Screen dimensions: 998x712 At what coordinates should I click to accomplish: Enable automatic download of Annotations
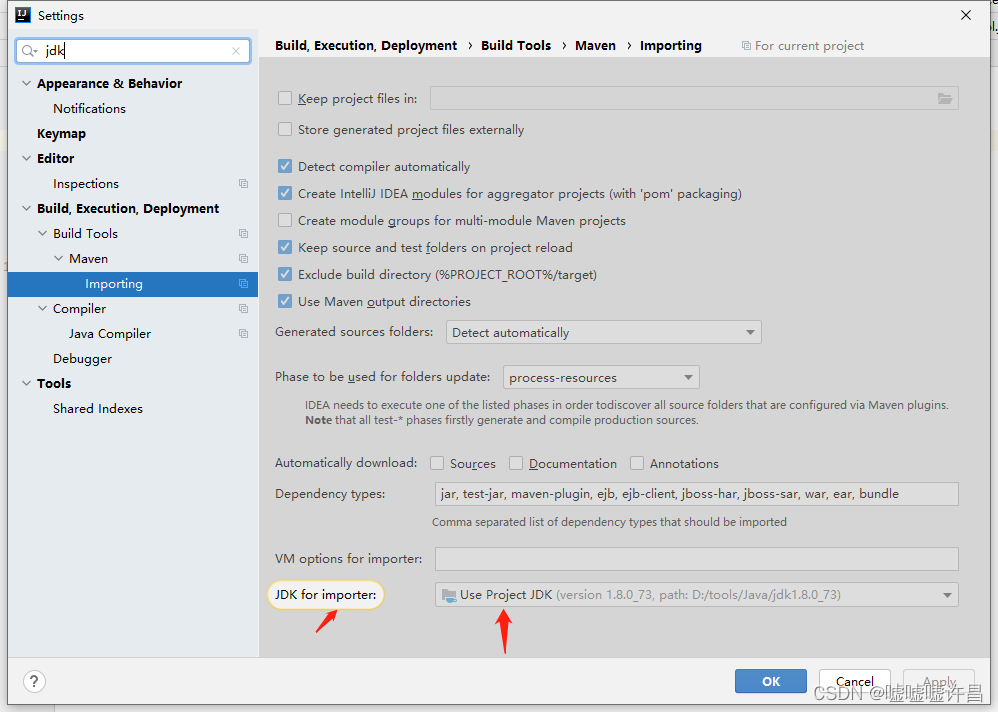[x=636, y=463]
